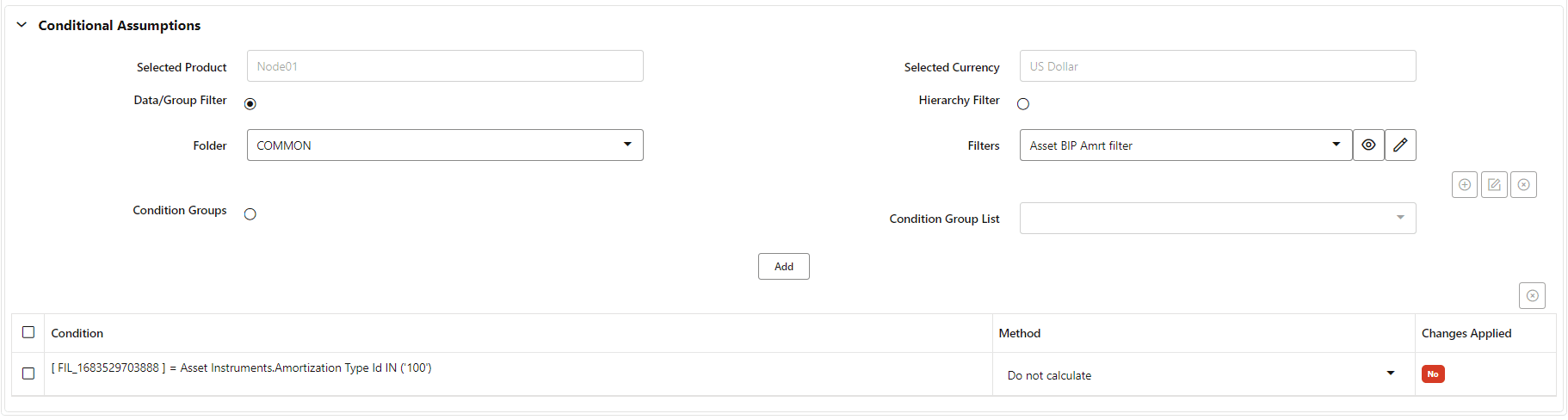Click the Selected Product field
Viewport: 1568px width, 420px height.
(444, 66)
